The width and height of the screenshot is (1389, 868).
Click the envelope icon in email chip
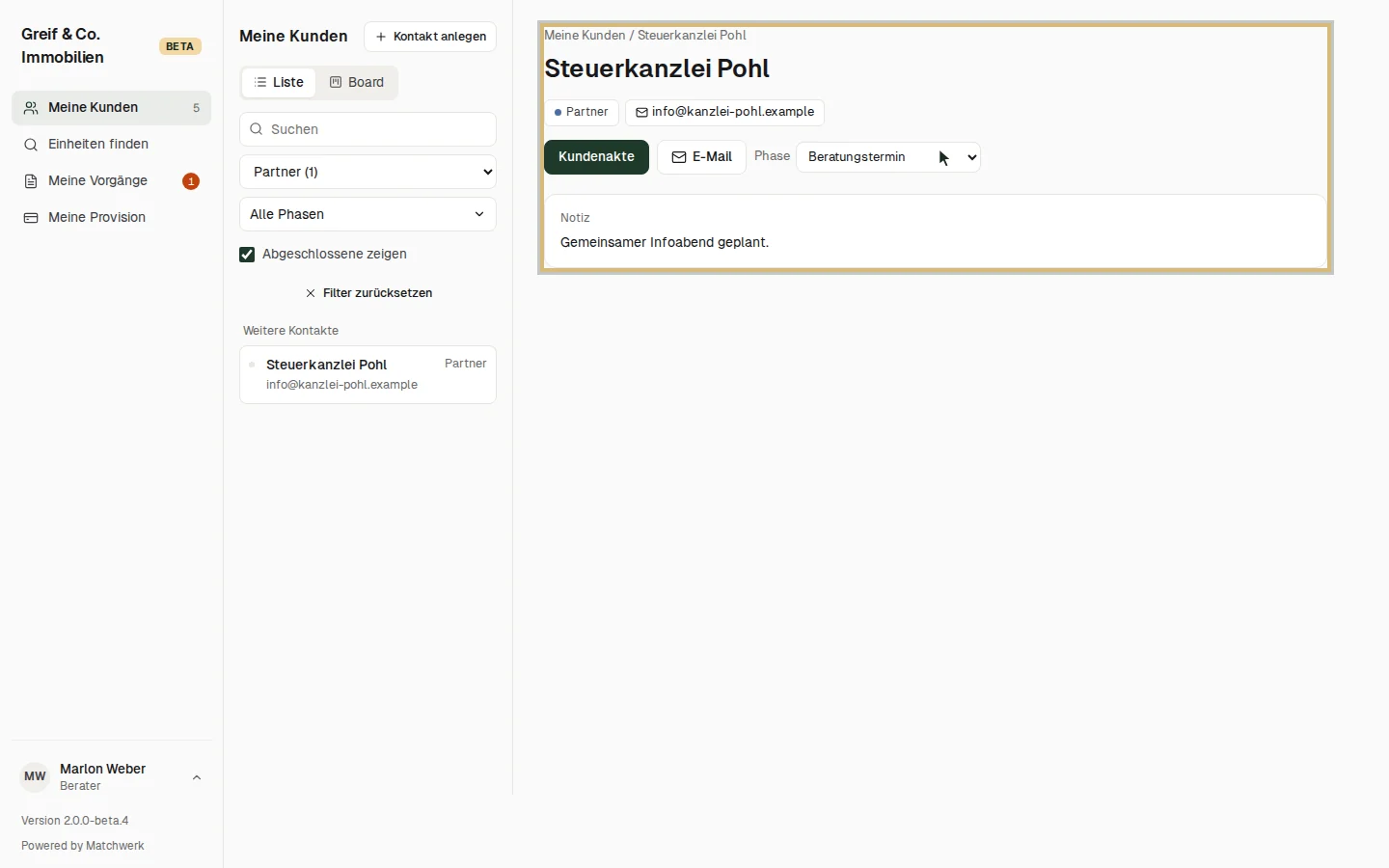641,113
